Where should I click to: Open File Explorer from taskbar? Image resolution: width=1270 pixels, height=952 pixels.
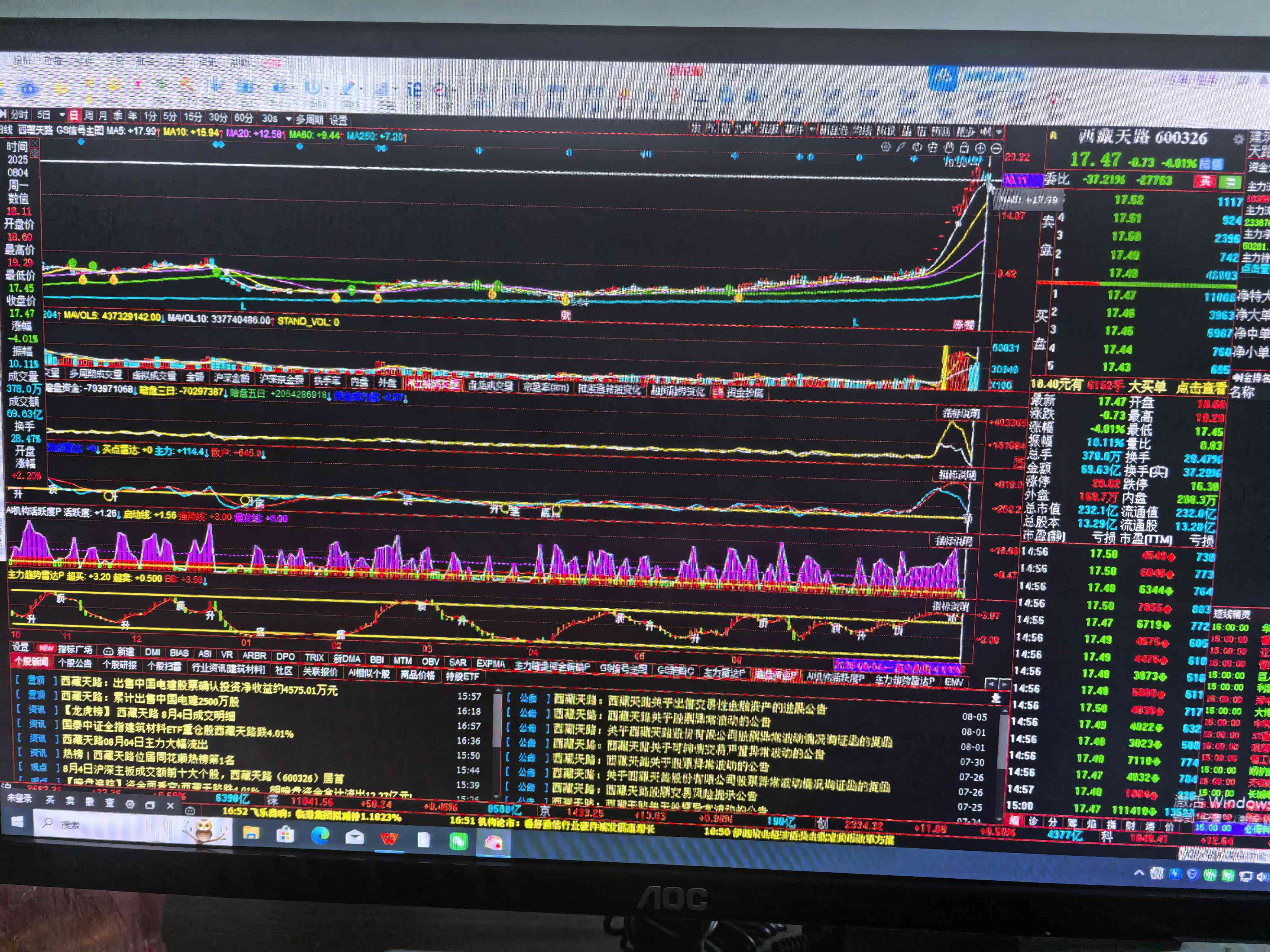(251, 833)
